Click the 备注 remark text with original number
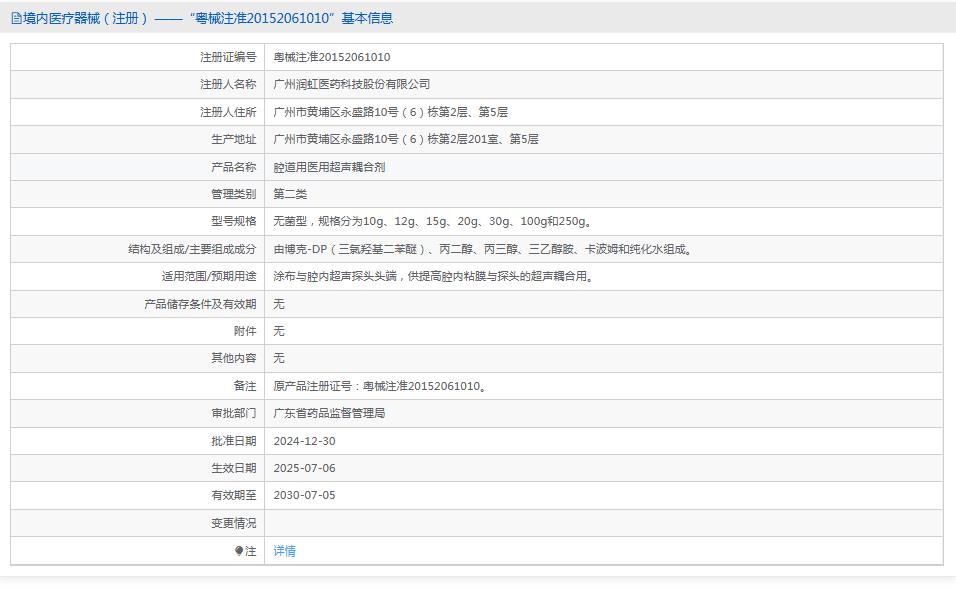Image resolution: width=956 pixels, height=598 pixels. pyautogui.click(x=380, y=386)
